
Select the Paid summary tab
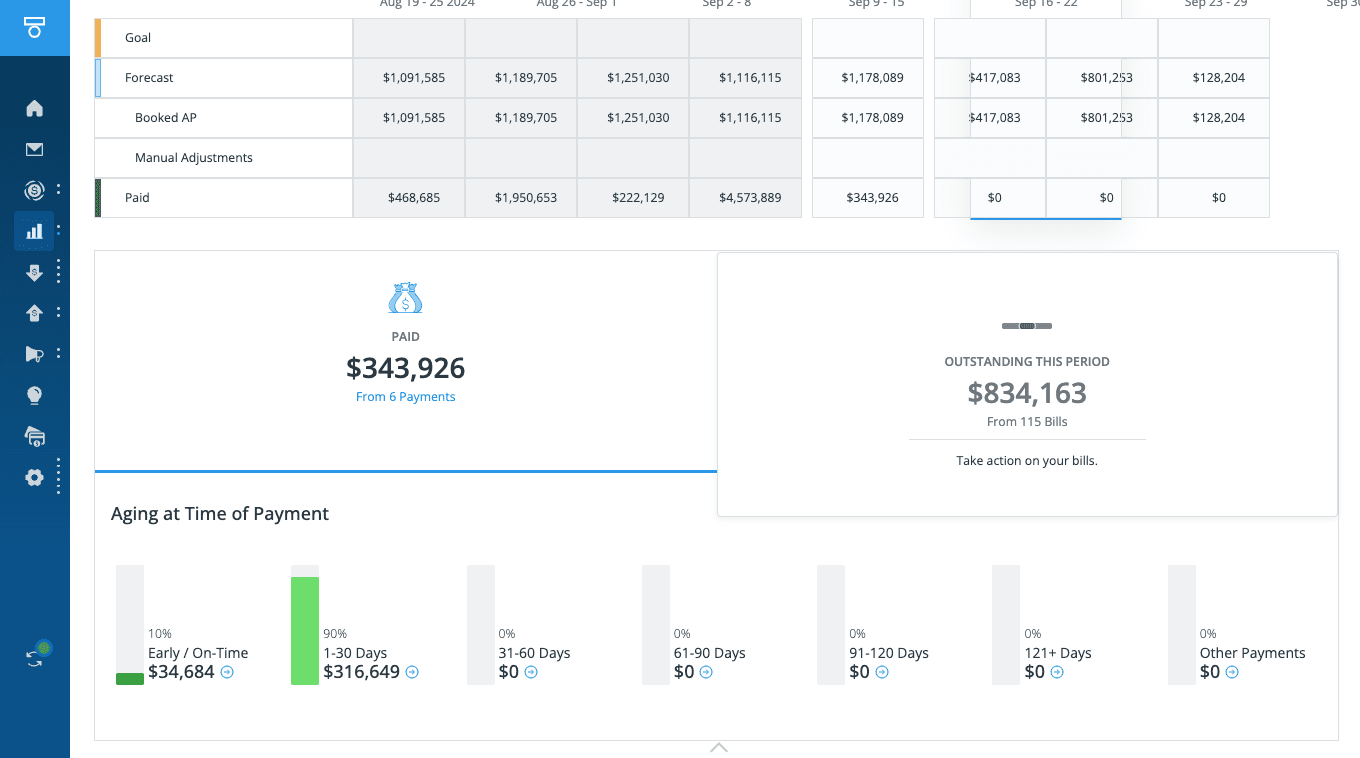[x=405, y=360]
